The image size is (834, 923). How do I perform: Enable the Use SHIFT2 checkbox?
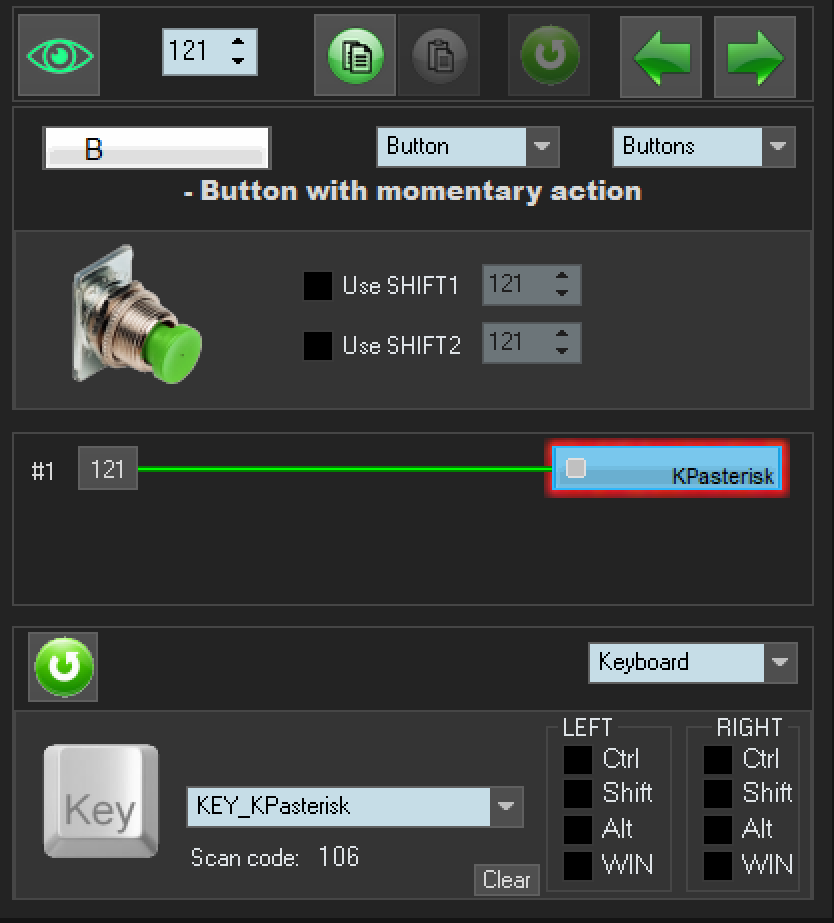(x=317, y=346)
